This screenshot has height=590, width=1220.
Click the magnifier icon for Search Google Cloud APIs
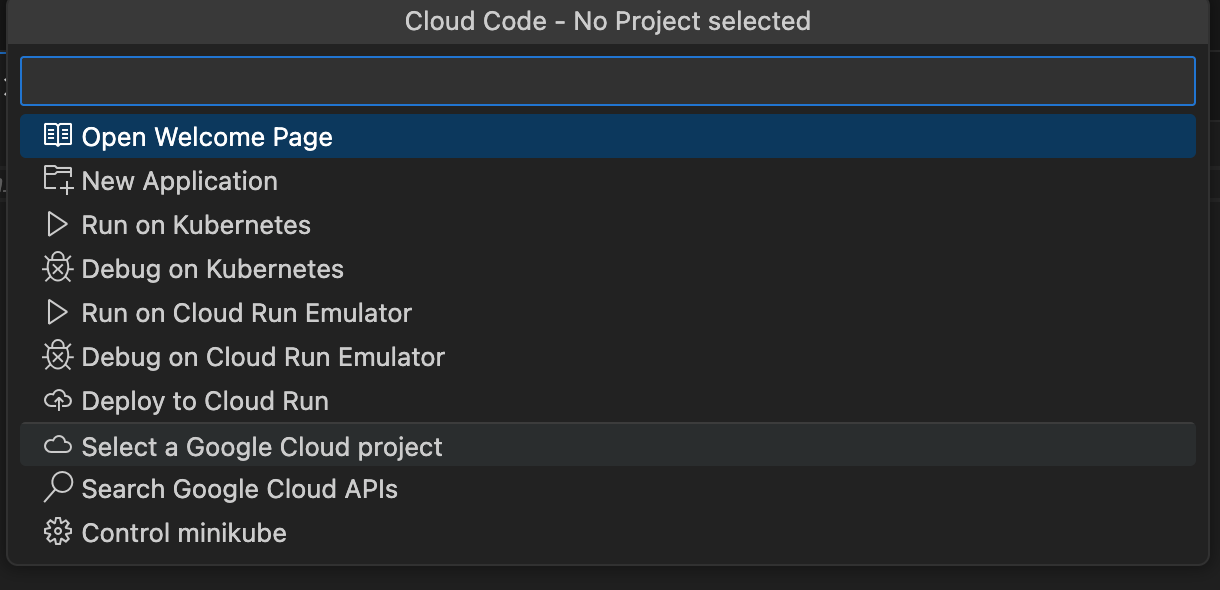tap(58, 488)
